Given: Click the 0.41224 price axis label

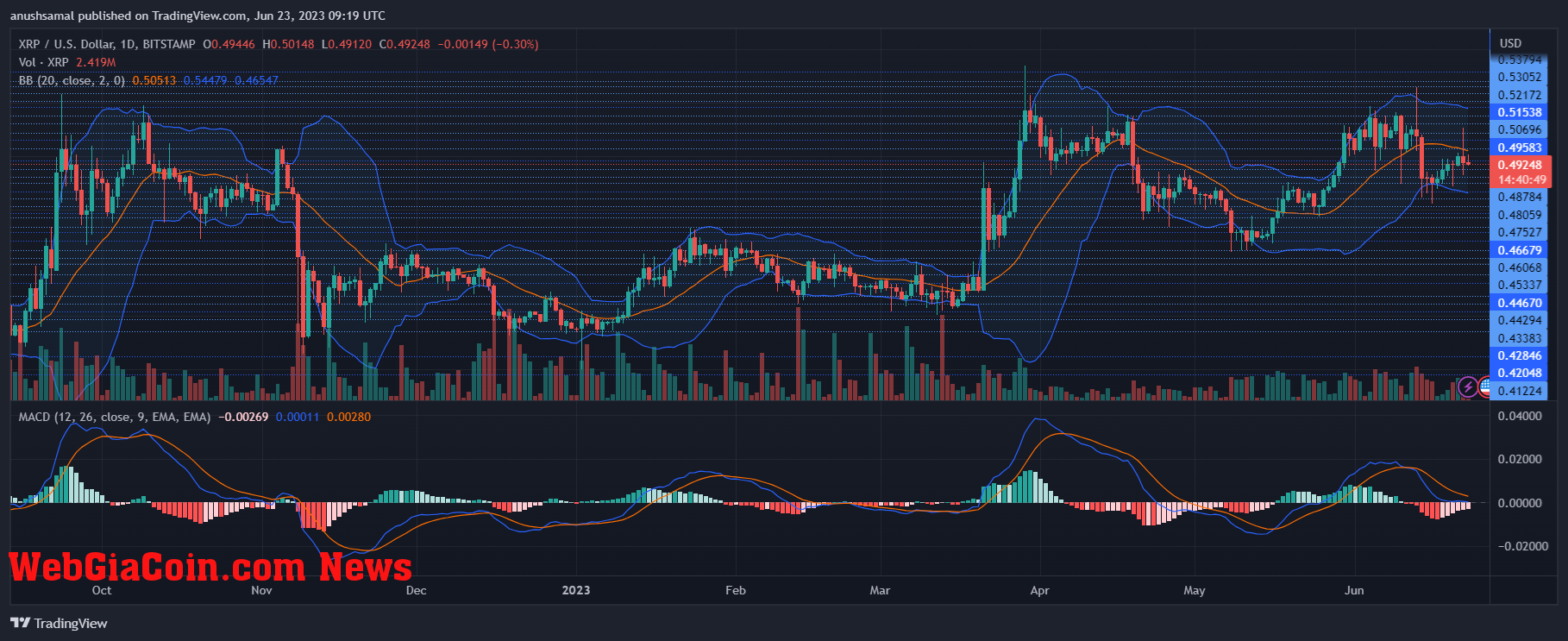Looking at the screenshot, I should coord(1520,391).
